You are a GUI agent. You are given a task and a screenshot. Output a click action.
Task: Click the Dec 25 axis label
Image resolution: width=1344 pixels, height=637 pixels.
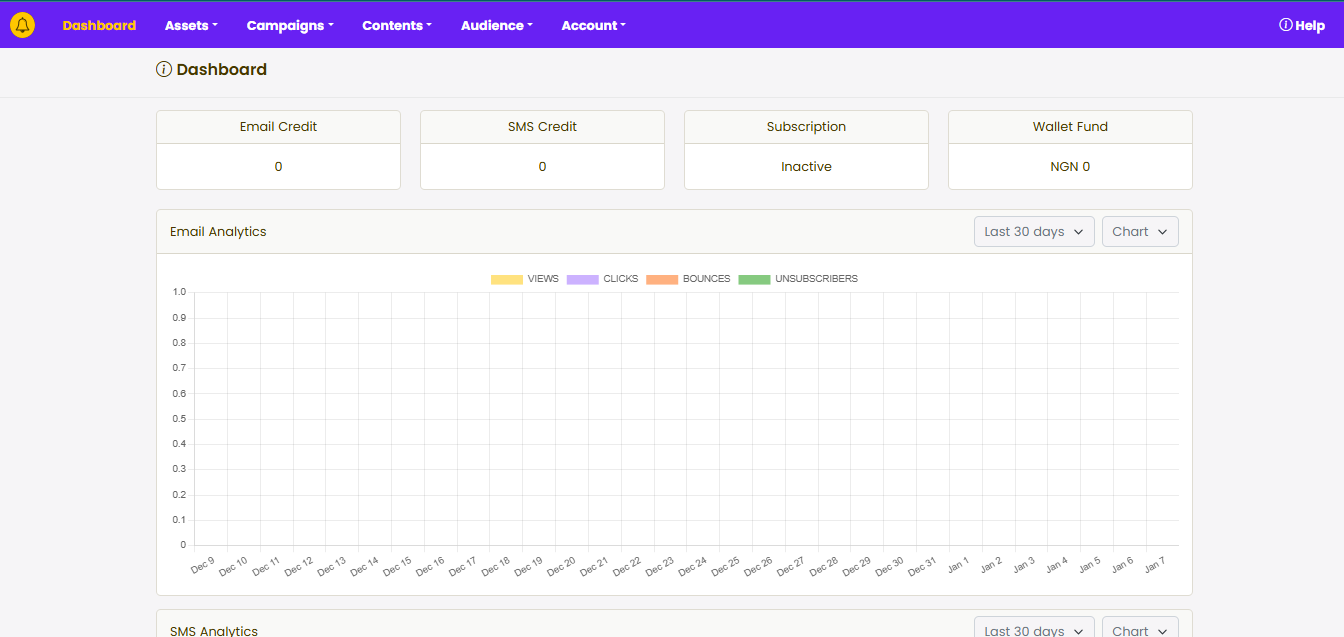coord(726,567)
